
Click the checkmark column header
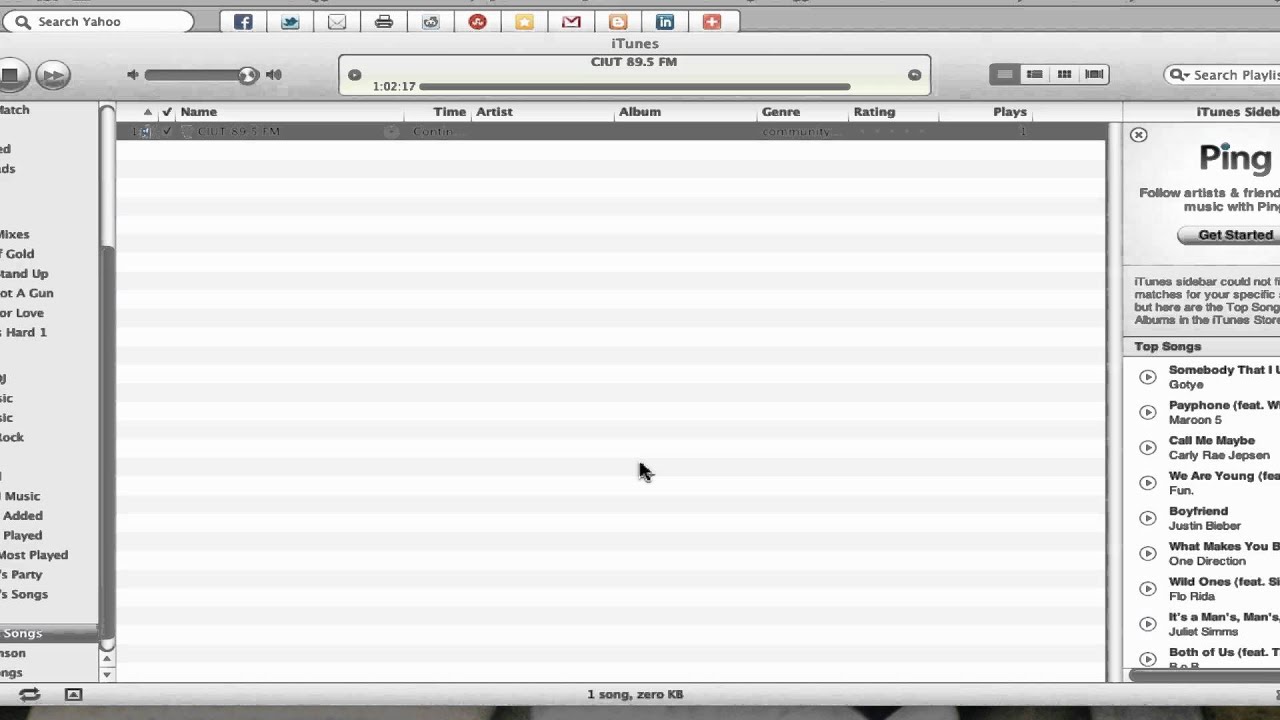point(167,112)
